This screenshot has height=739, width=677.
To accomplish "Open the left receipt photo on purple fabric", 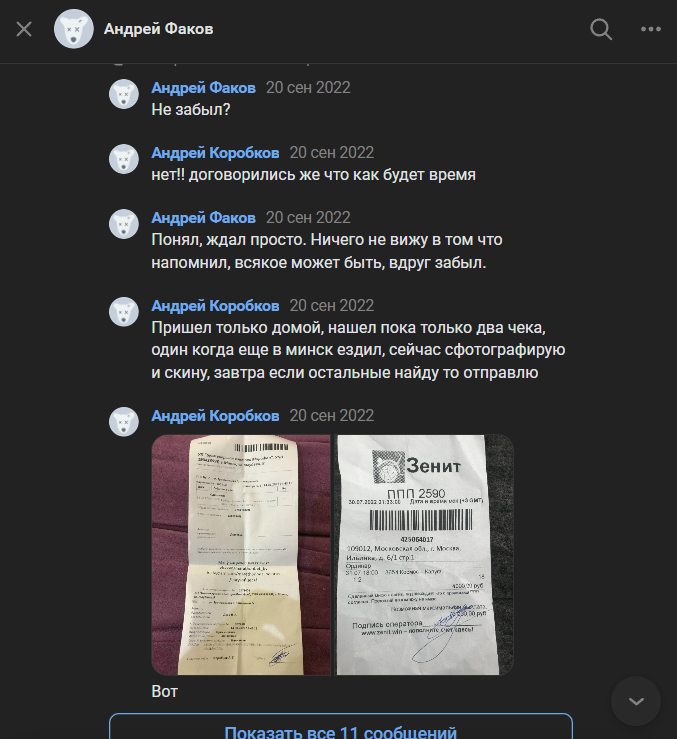I will 241,555.
